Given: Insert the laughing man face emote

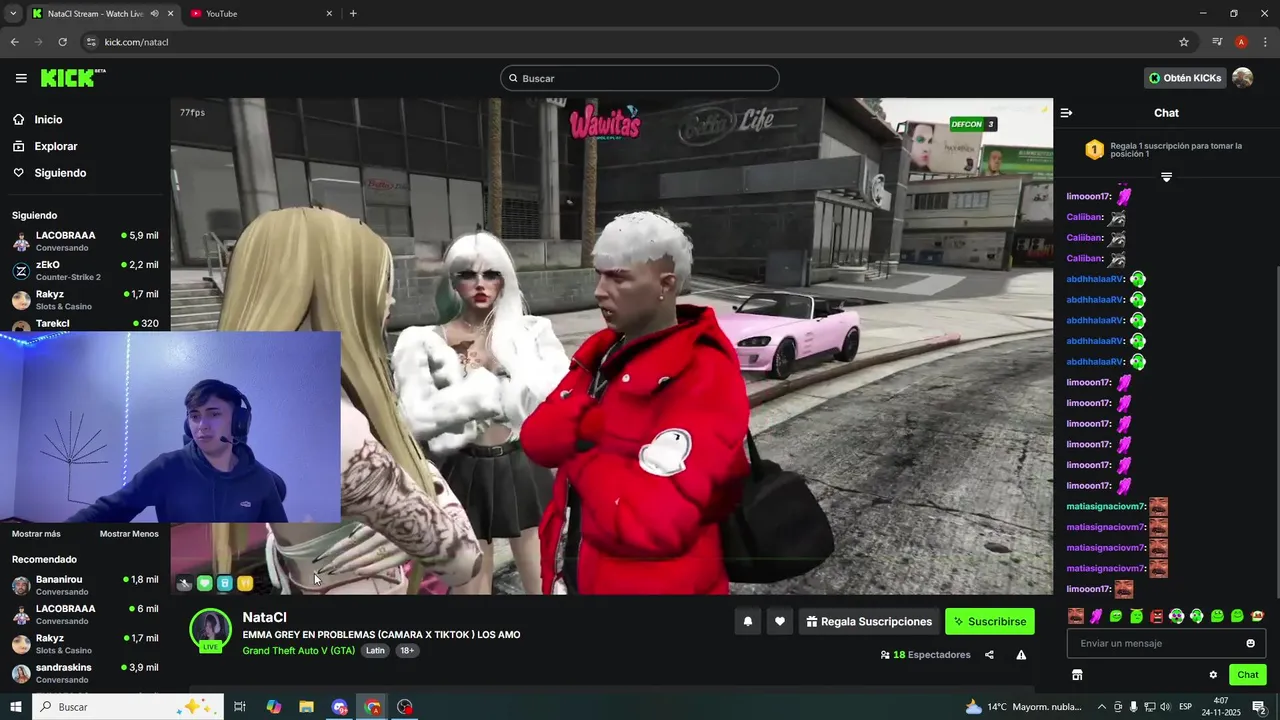Looking at the screenshot, I should coord(1076,616).
